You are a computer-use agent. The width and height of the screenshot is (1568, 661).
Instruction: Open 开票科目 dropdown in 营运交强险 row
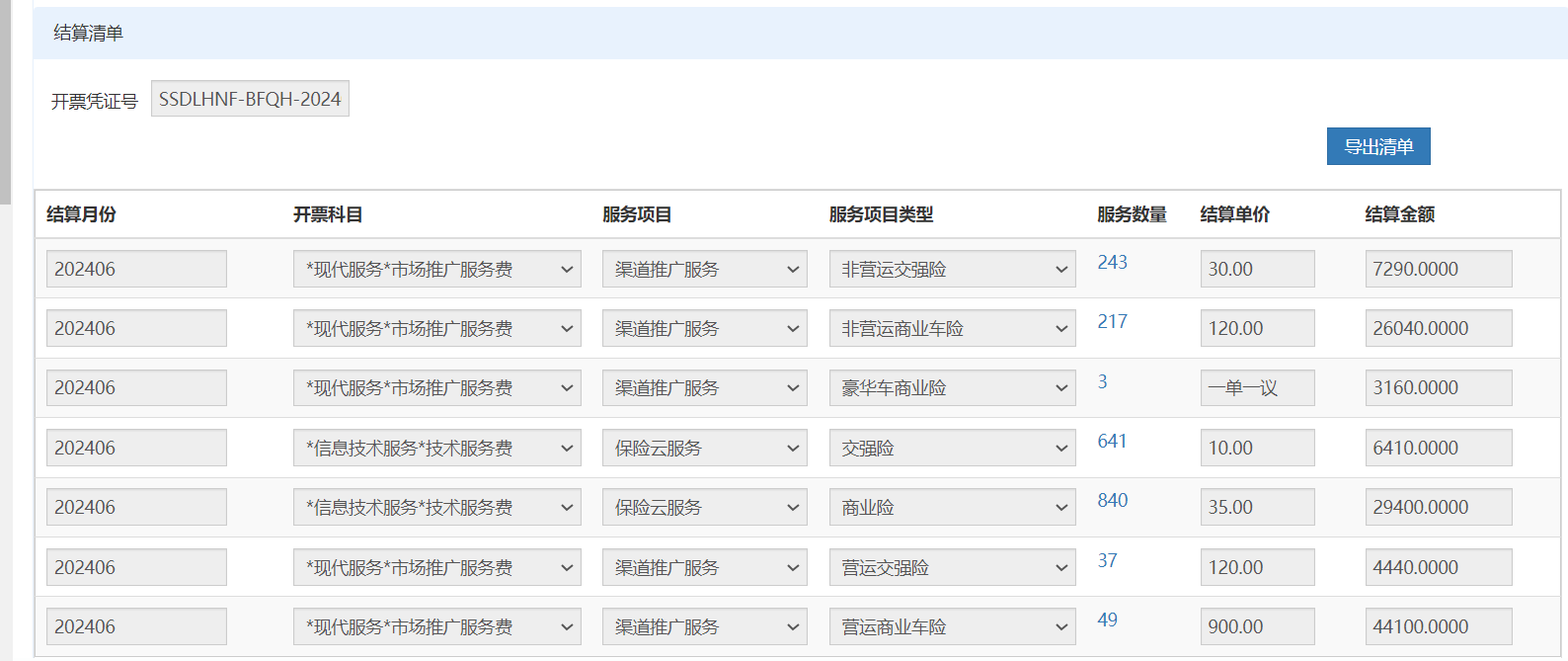(x=437, y=567)
